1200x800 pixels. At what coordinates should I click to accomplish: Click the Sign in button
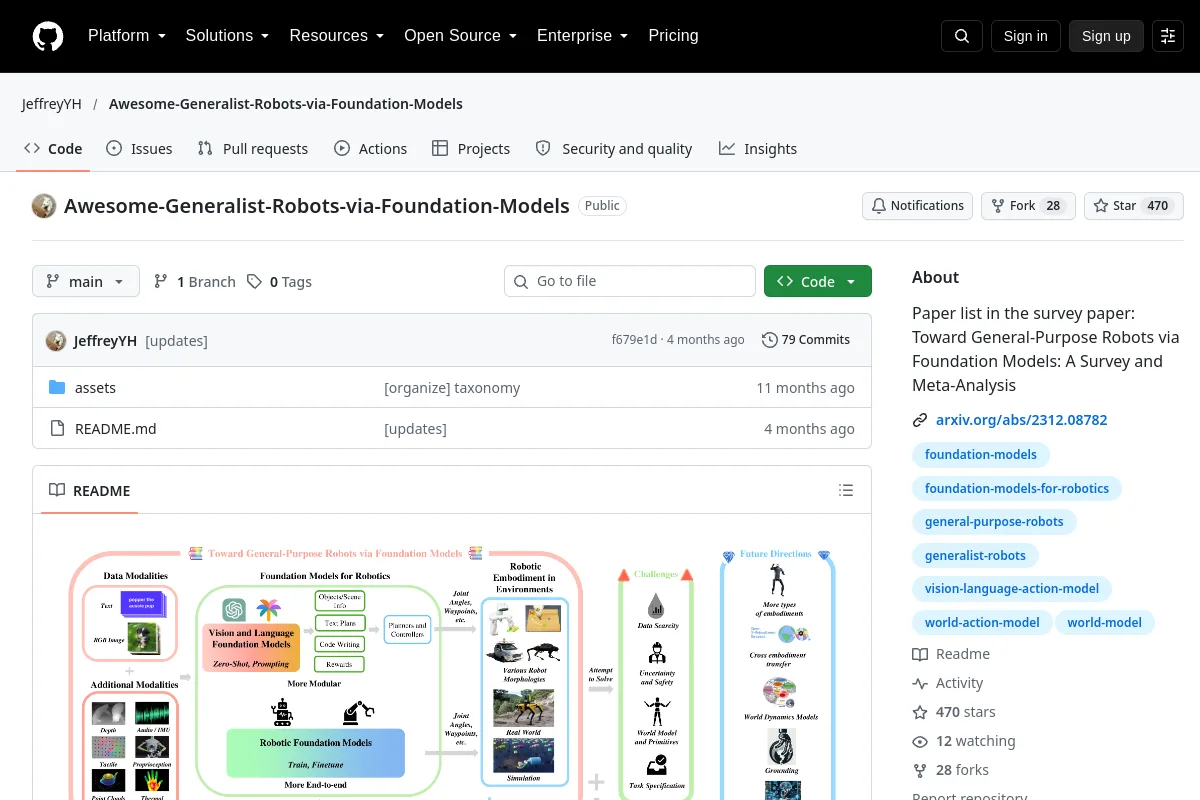point(1025,36)
